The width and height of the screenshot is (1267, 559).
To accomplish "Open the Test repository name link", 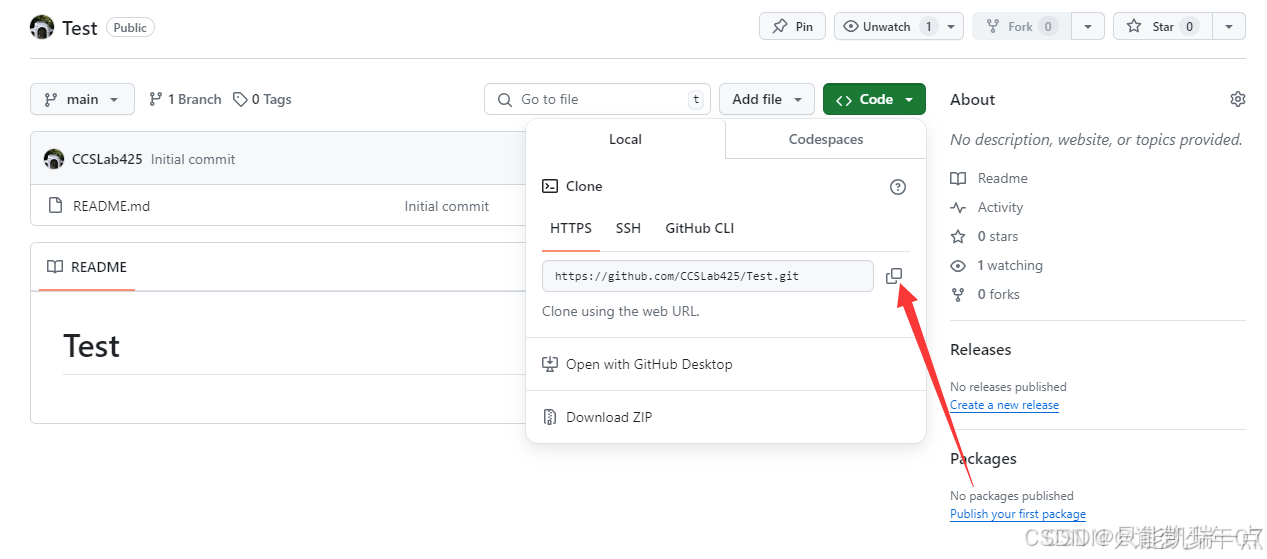I will [80, 28].
